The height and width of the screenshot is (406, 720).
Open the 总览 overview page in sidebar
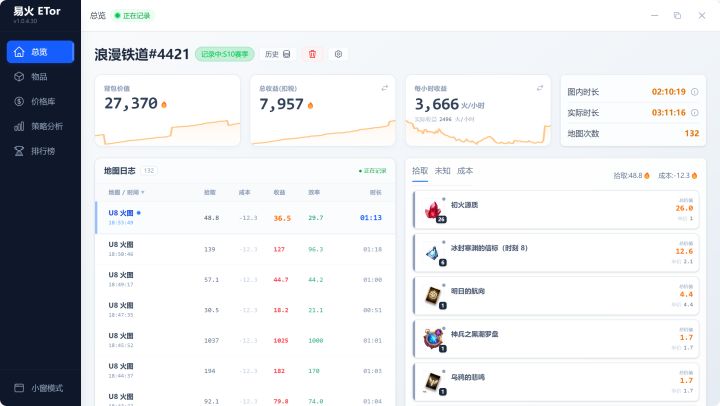click(x=40, y=52)
